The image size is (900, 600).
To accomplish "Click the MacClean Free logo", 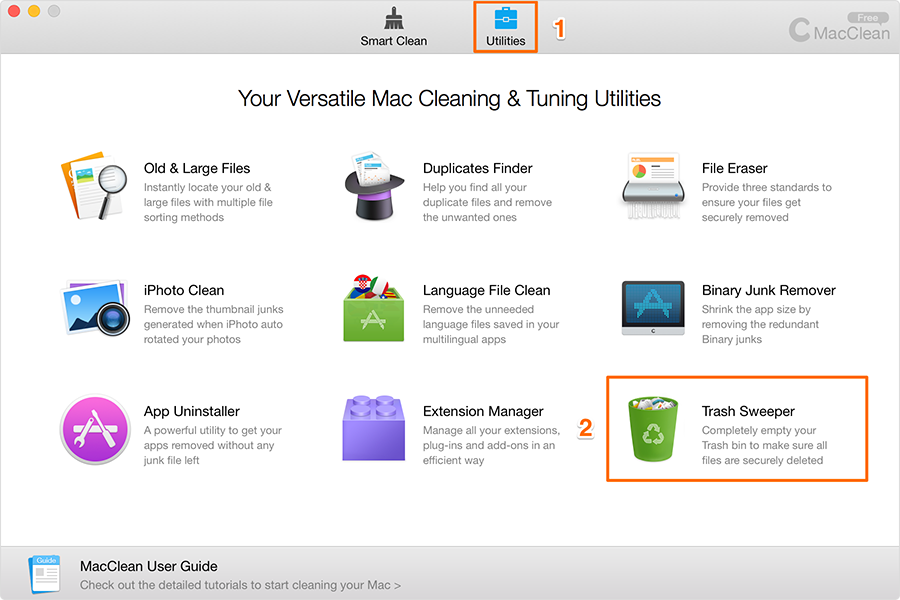I will click(839, 28).
